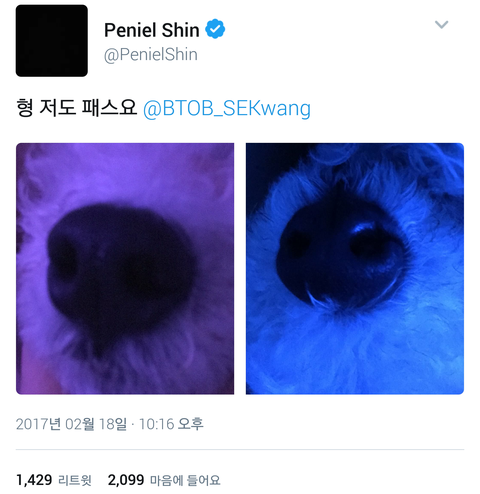Select the tweet text 형 저도 패스요
This screenshot has height=494, width=480.
[76, 107]
